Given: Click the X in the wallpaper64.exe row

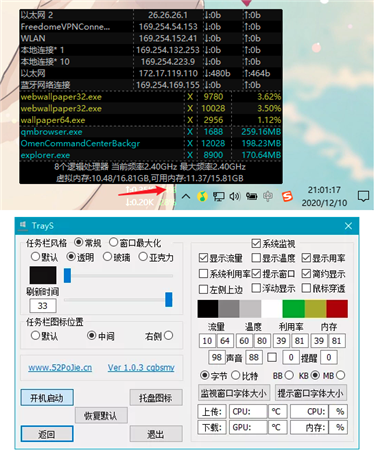Looking at the screenshot, I should (190, 120).
